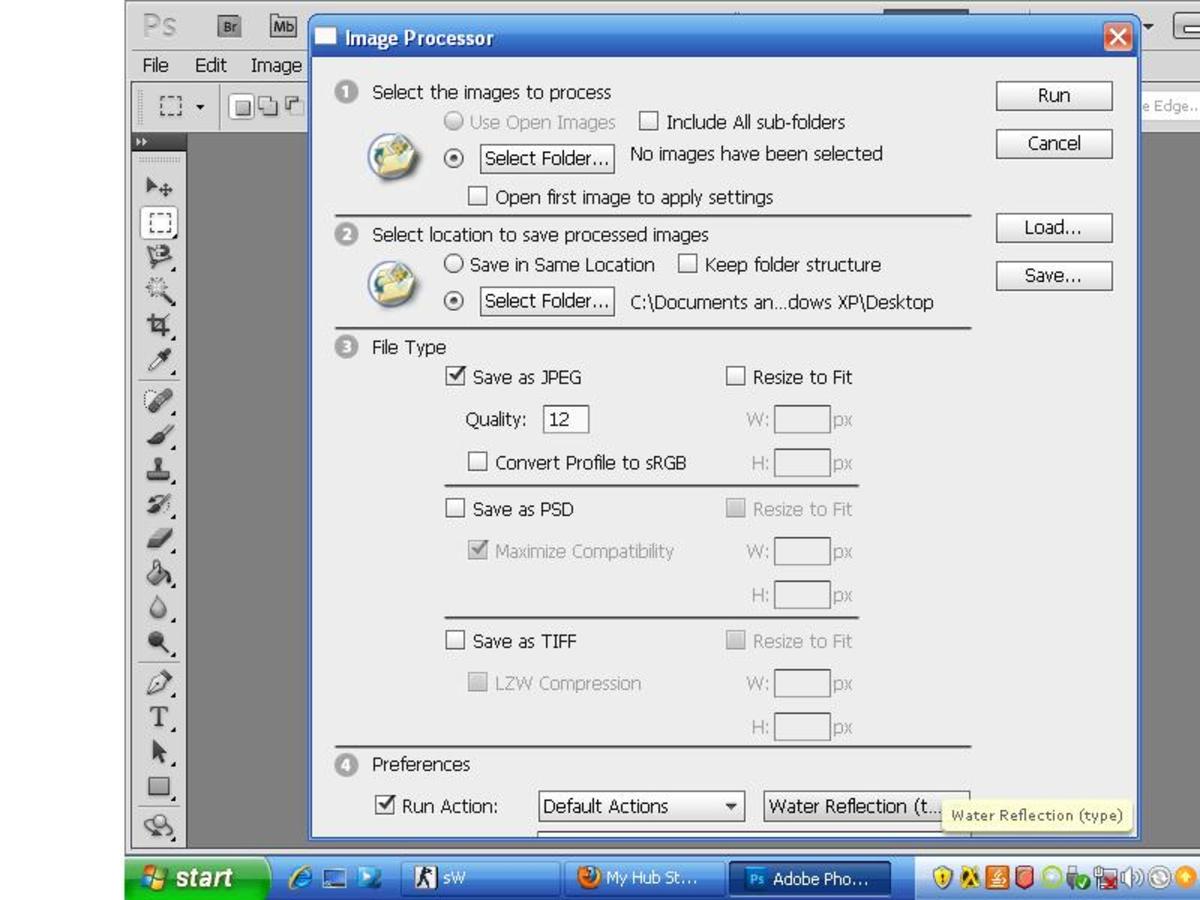
Task: Open the Edit menu
Action: coord(210,65)
